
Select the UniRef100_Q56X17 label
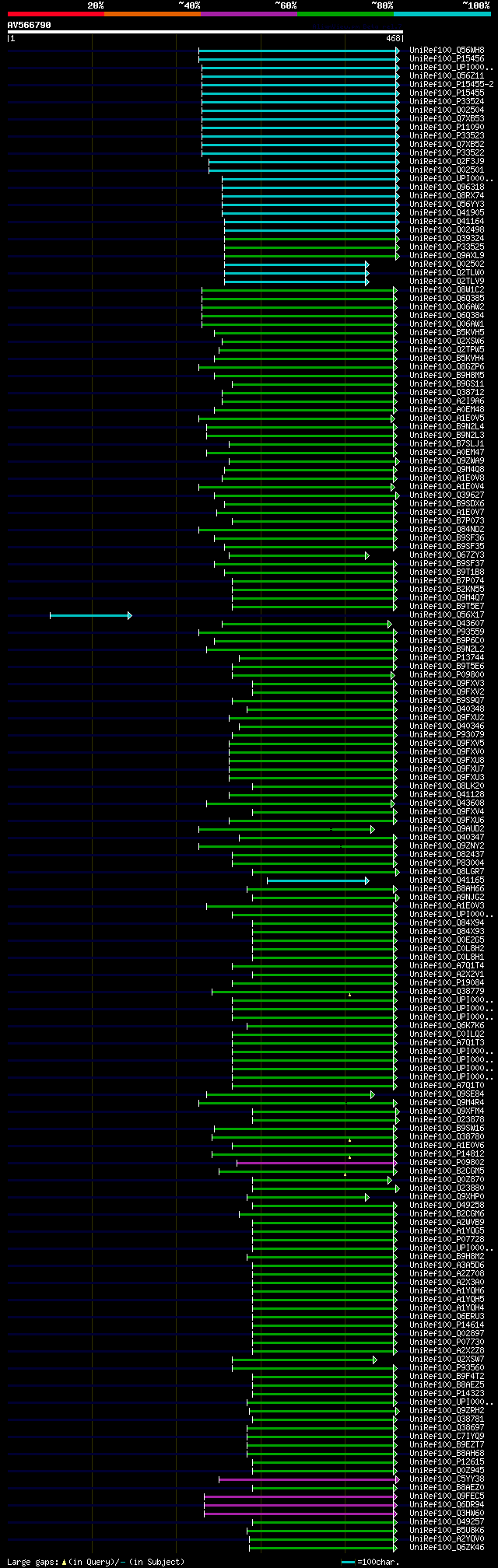tap(447, 614)
